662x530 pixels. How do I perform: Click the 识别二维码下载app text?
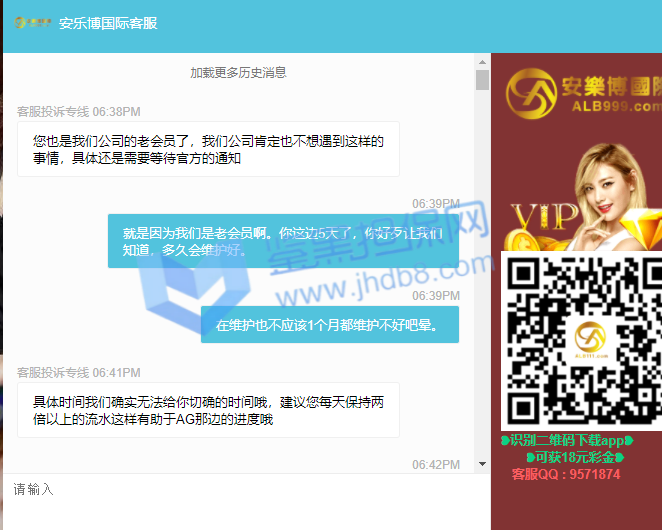click(x=567, y=440)
